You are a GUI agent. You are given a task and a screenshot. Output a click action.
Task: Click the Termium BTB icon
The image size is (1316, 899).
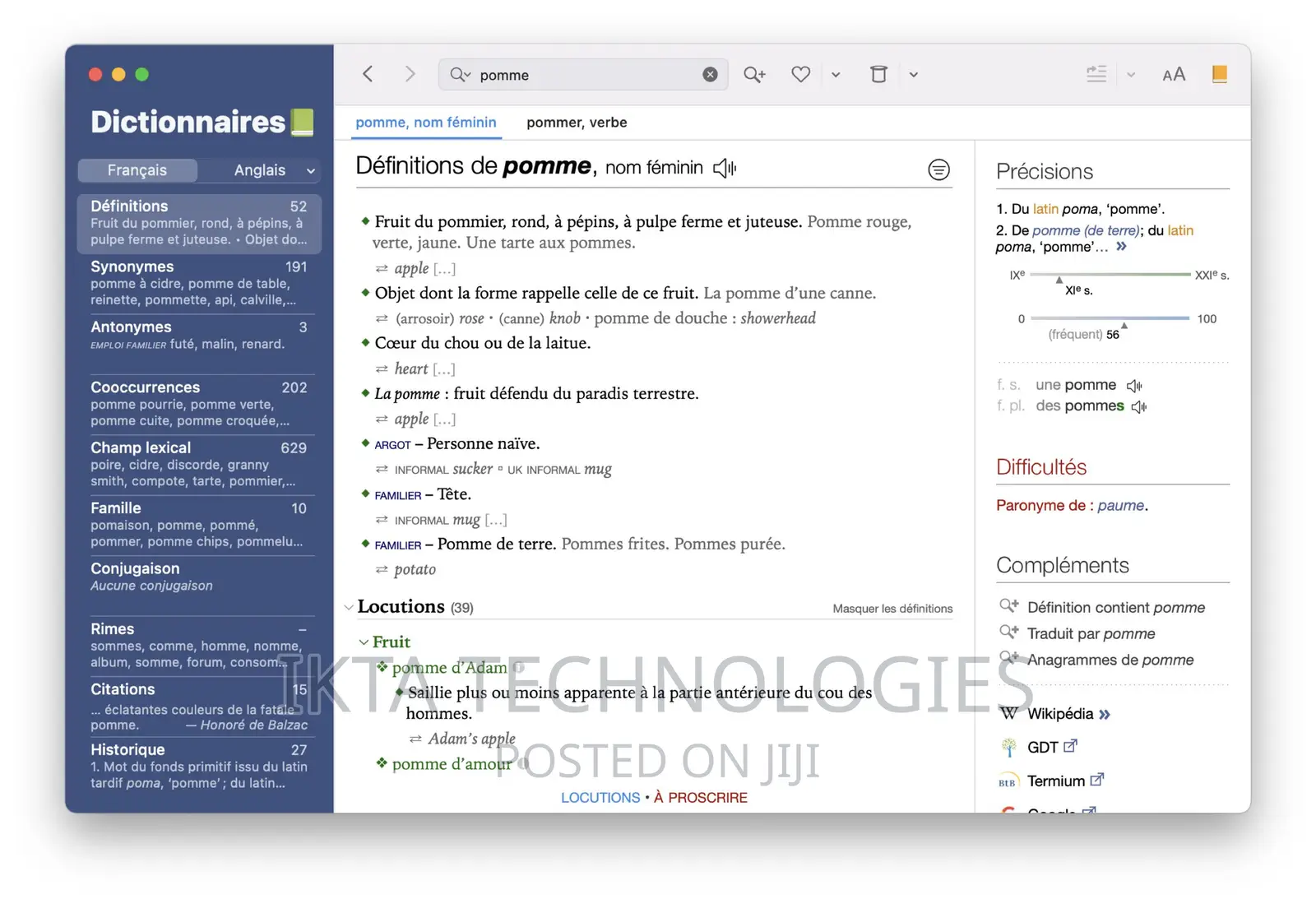pyautogui.click(x=1007, y=783)
